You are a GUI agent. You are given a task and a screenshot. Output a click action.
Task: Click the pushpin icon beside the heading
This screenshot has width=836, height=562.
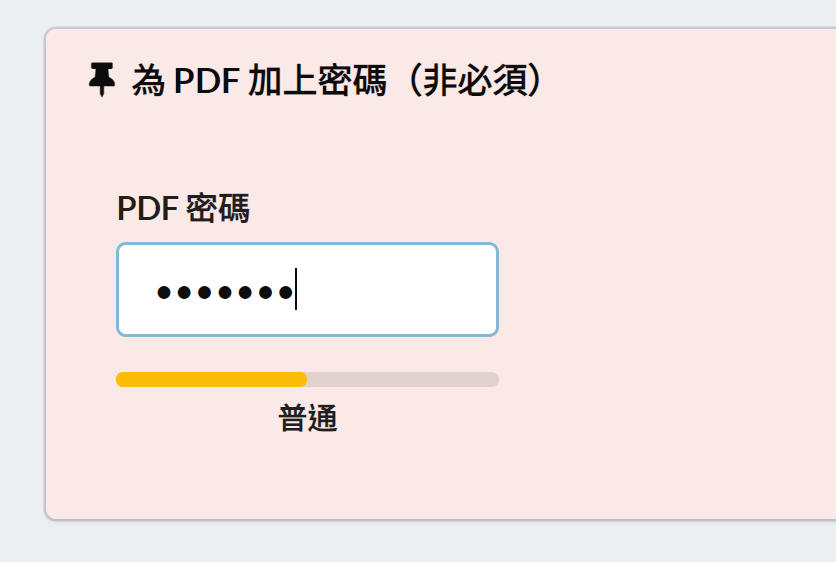(x=102, y=79)
